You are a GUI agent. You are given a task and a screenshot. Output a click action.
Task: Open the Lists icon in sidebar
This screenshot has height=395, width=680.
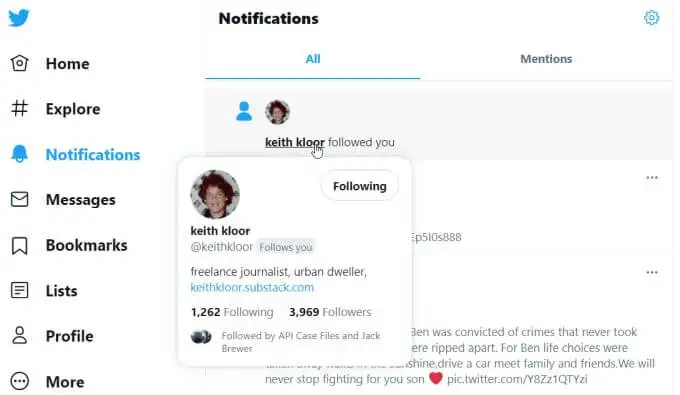20,291
